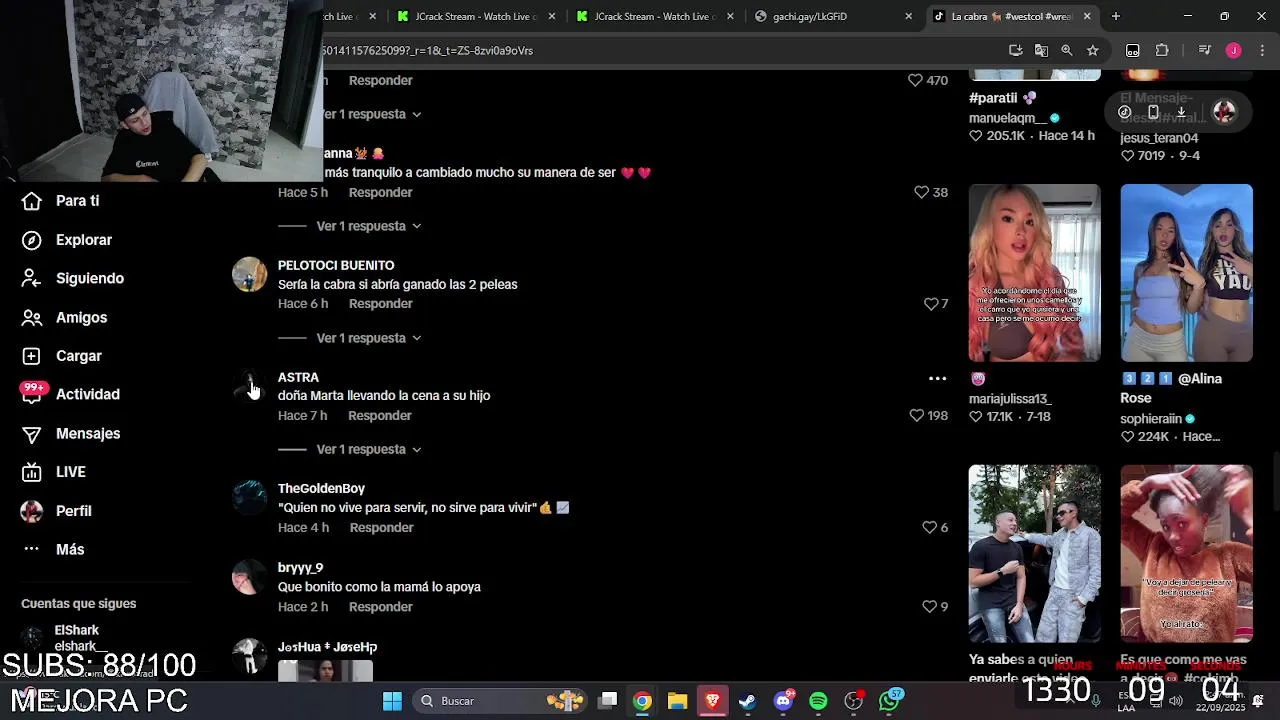Open jesus_teran04 creator profile
The height and width of the screenshot is (720, 1280).
click(x=1159, y=138)
